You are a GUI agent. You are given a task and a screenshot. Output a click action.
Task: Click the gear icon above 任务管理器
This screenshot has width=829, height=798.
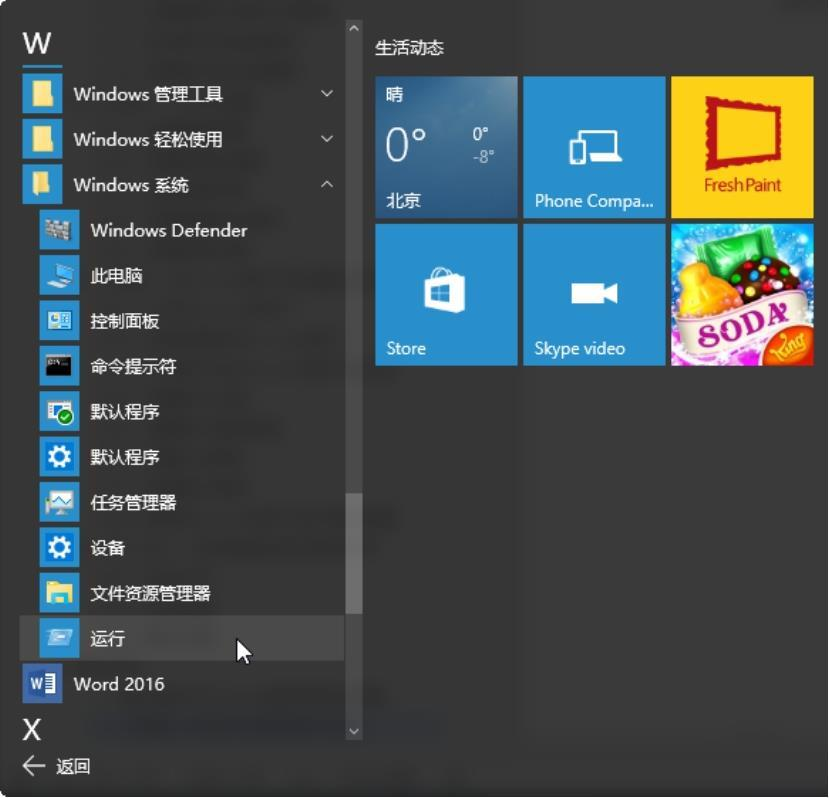click(59, 456)
